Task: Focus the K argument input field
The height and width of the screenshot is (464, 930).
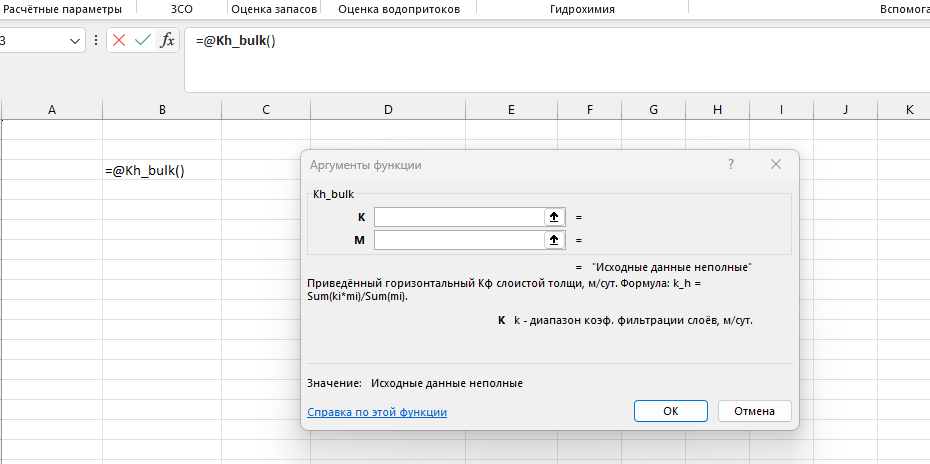Action: [x=459, y=217]
